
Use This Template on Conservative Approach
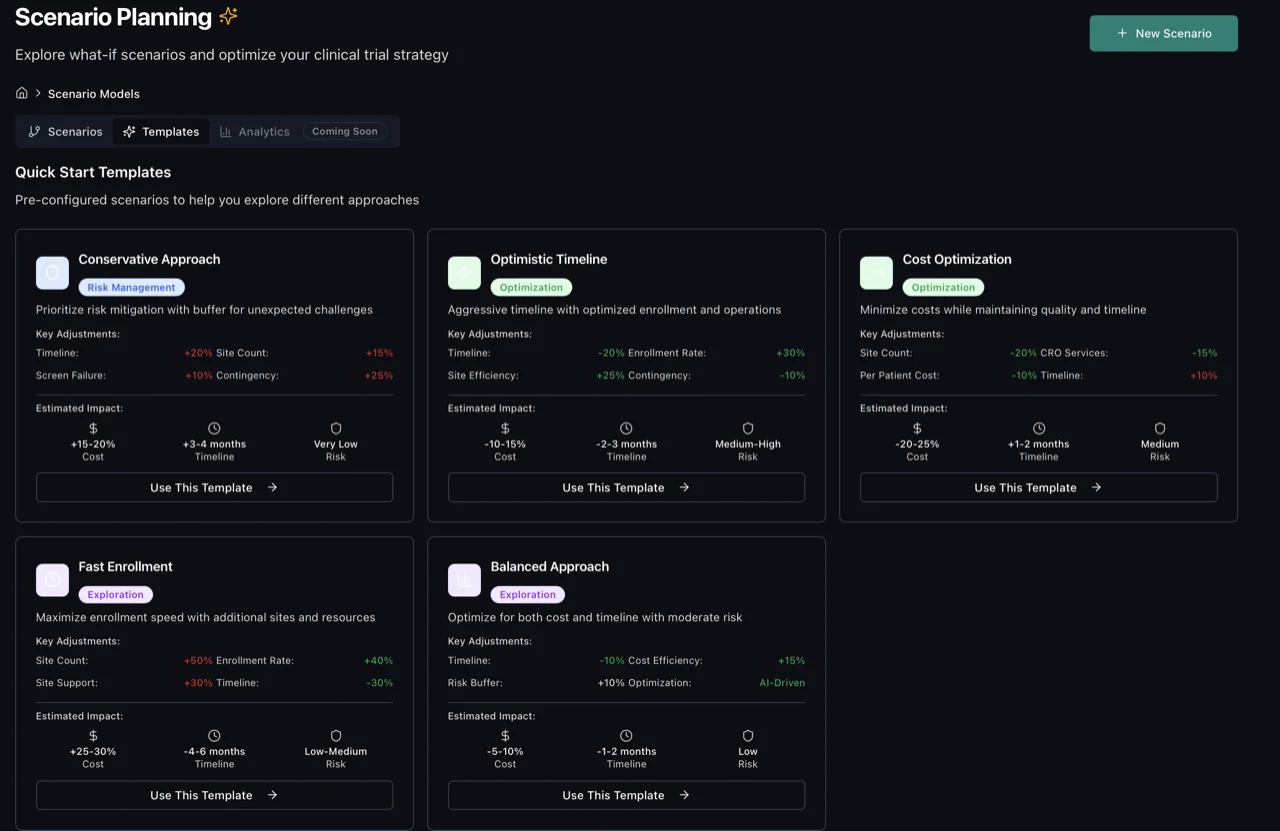pyautogui.click(x=214, y=487)
